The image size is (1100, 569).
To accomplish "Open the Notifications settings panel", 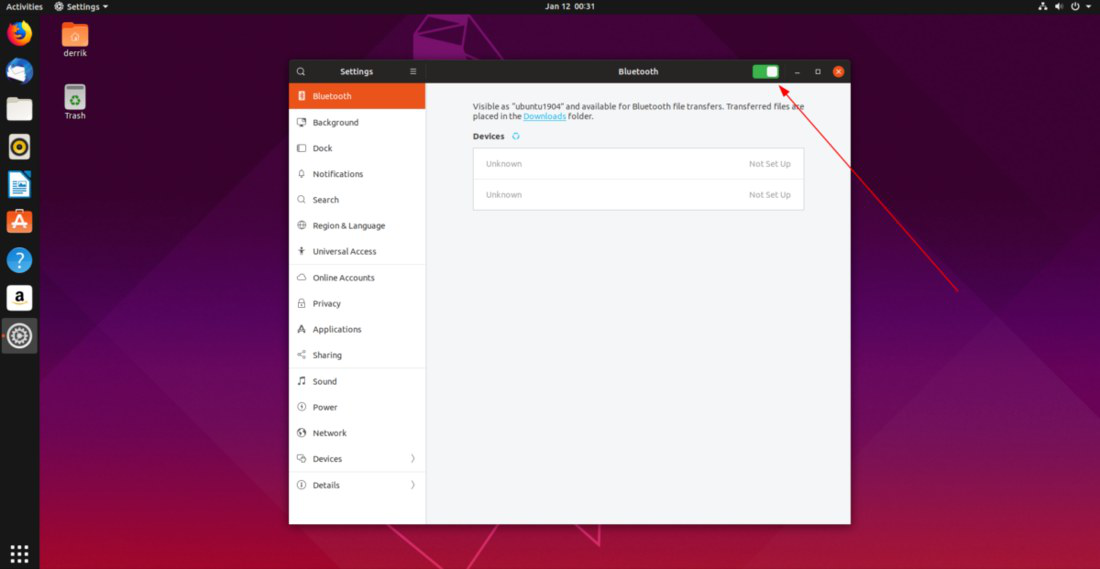I will point(357,174).
